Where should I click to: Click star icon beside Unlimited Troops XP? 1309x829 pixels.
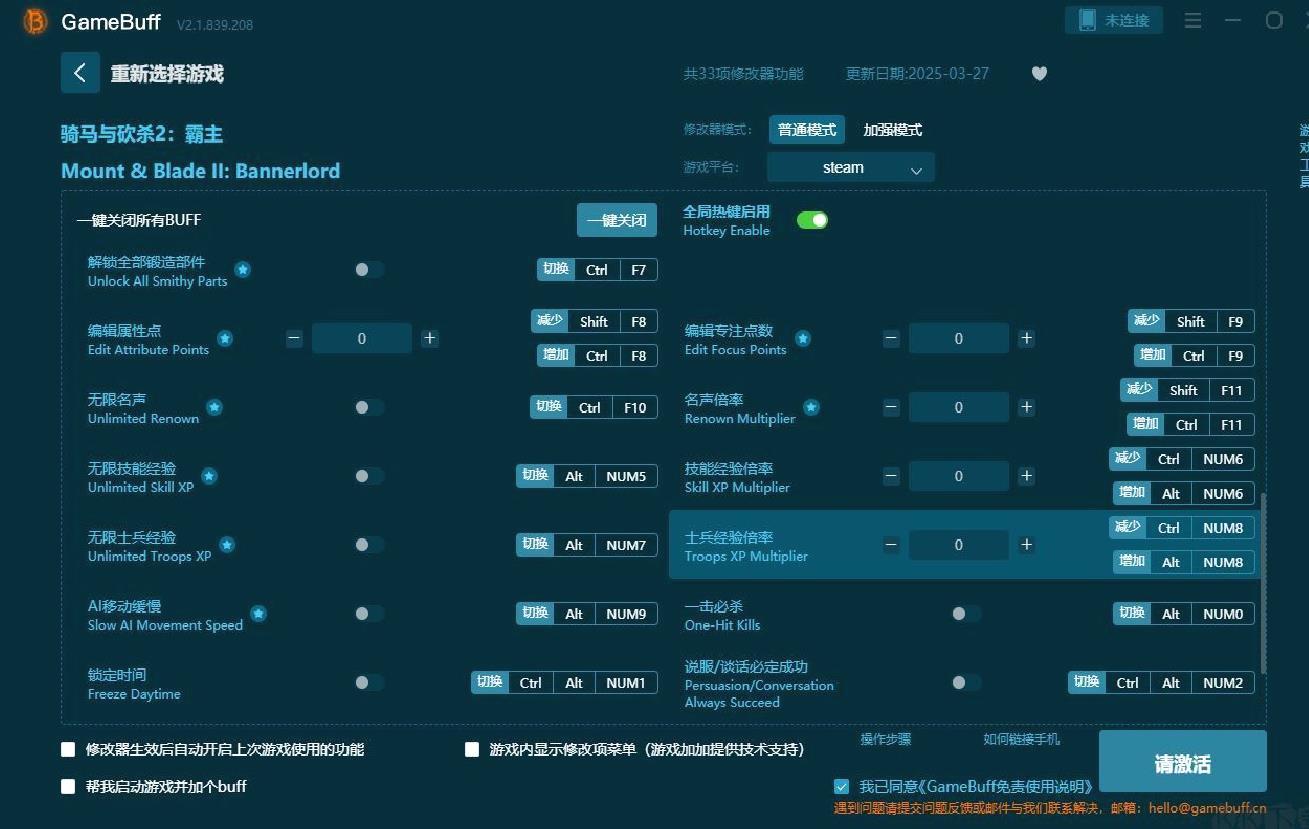tap(227, 545)
